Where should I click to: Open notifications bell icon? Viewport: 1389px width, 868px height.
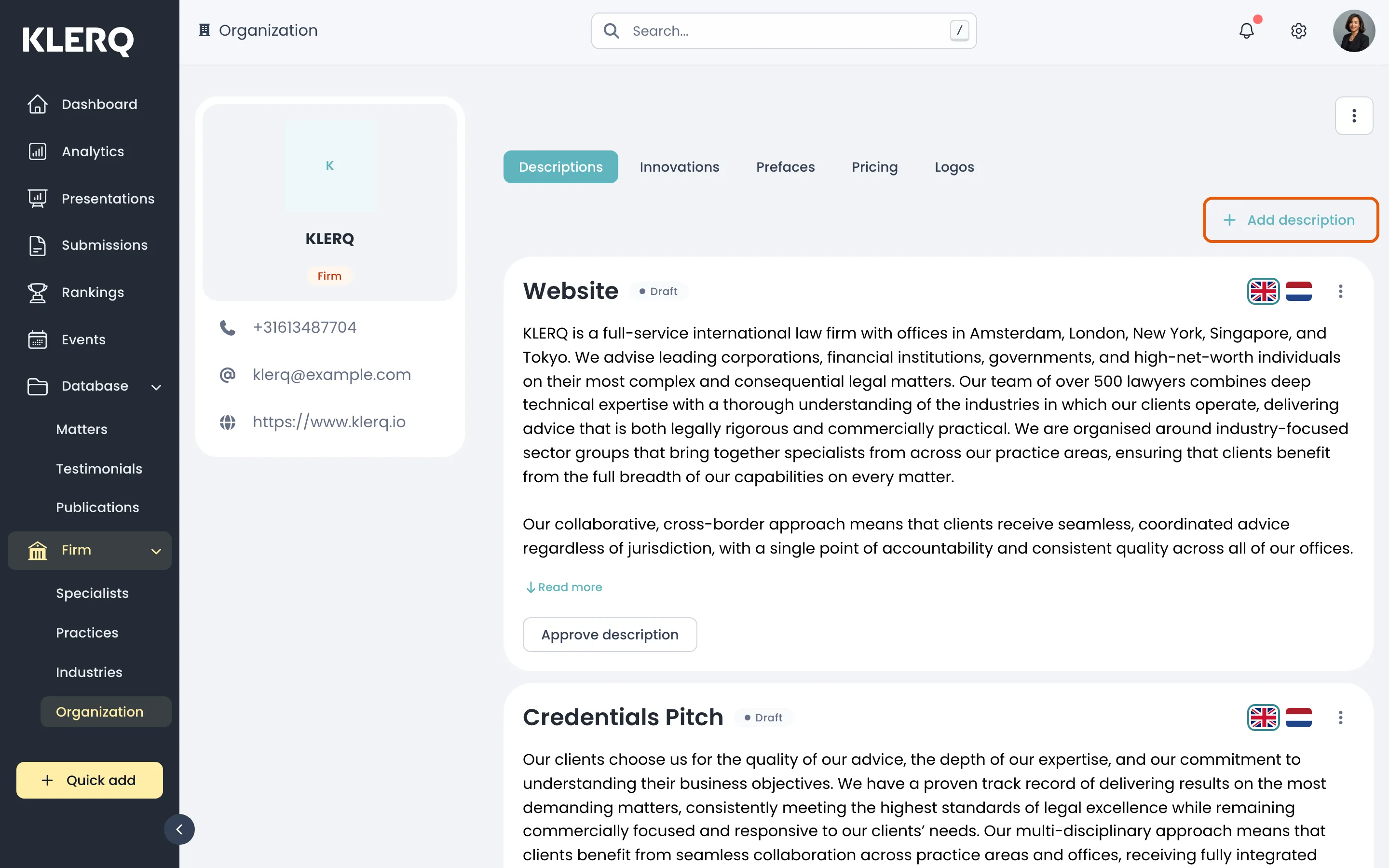[x=1246, y=31]
